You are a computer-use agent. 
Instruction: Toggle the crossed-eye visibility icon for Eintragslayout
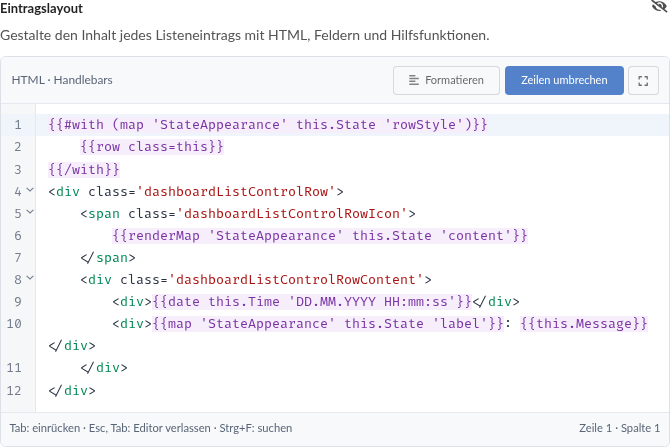pyautogui.click(x=659, y=6)
